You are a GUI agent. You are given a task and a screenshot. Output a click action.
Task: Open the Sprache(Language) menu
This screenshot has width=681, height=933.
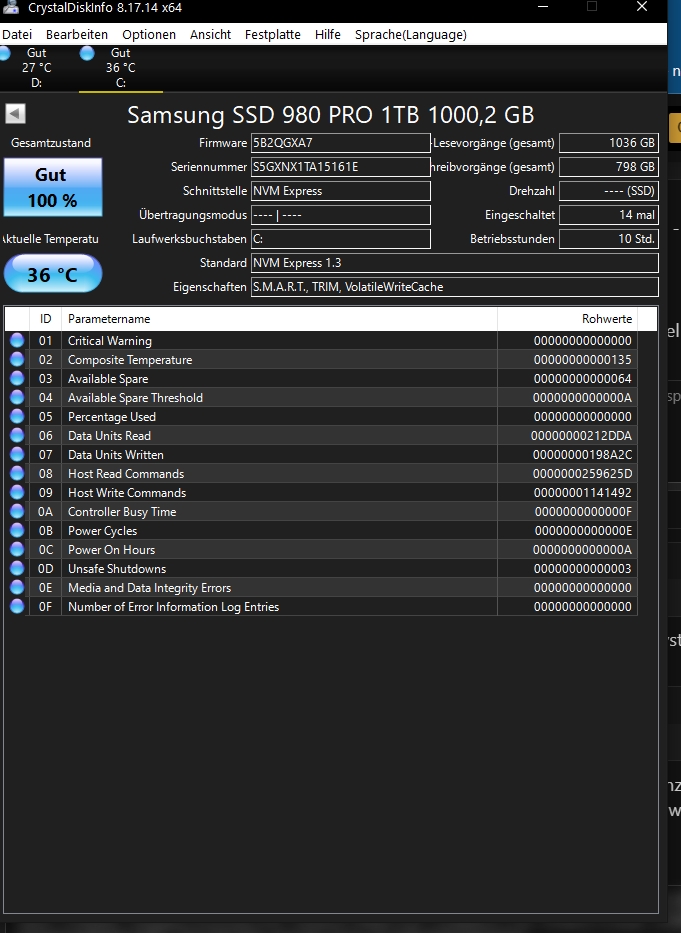(x=411, y=35)
